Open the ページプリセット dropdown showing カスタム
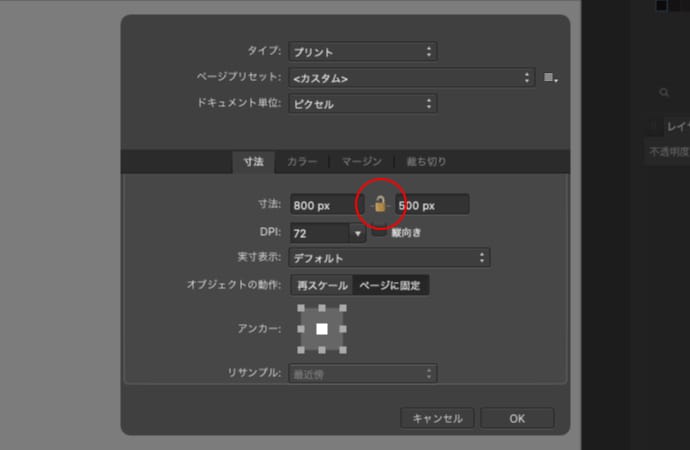Screen dimensions: 690x450 (412, 78)
